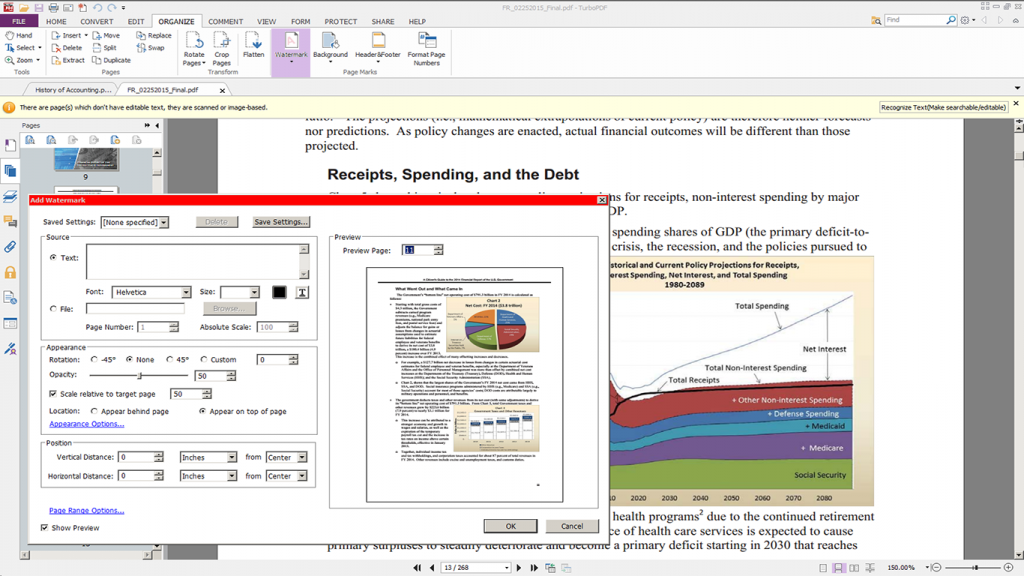Switch to the CONVERT ribbon tab

(x=97, y=22)
